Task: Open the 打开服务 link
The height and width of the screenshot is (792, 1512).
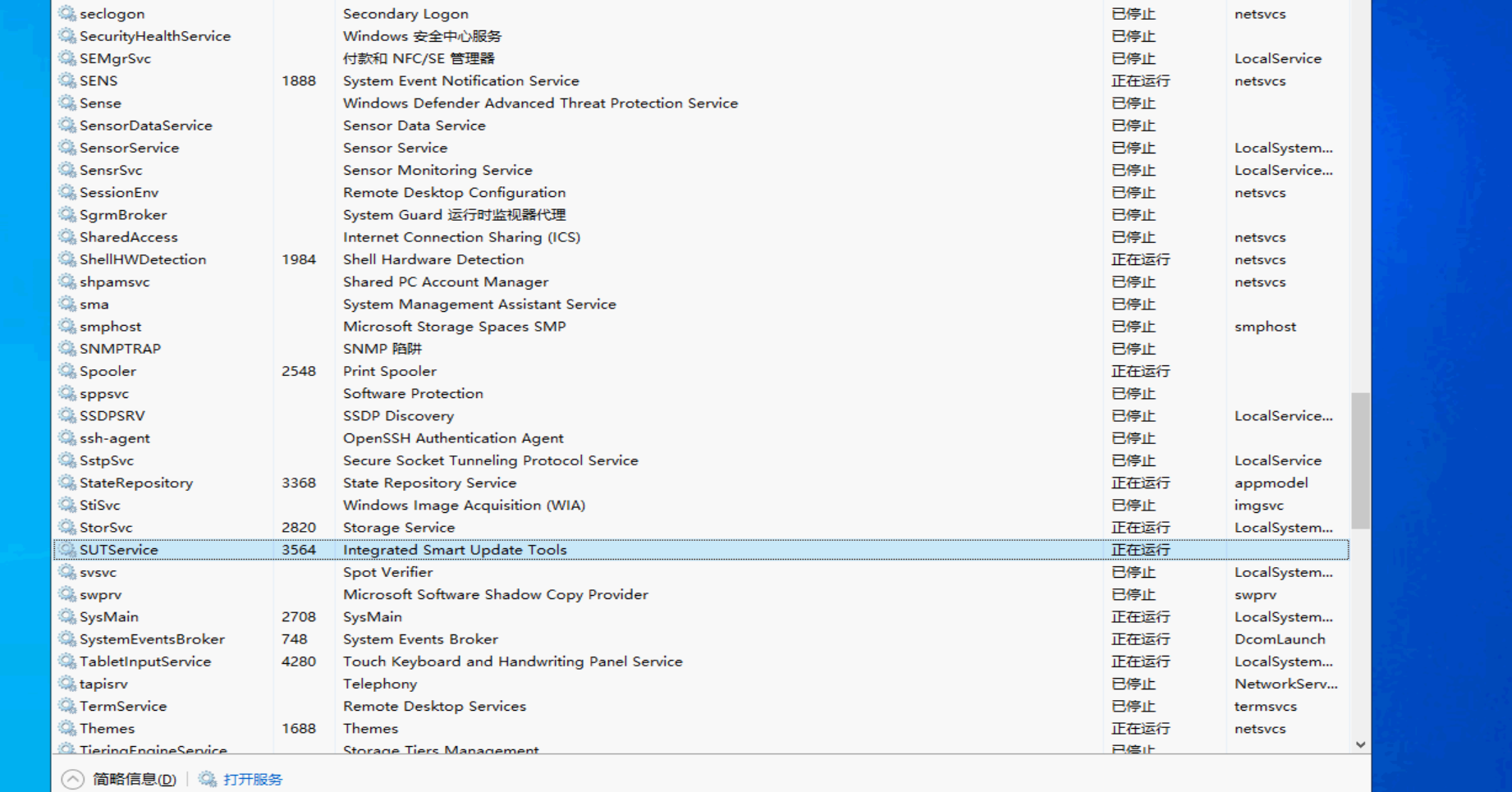Action: [x=253, y=779]
